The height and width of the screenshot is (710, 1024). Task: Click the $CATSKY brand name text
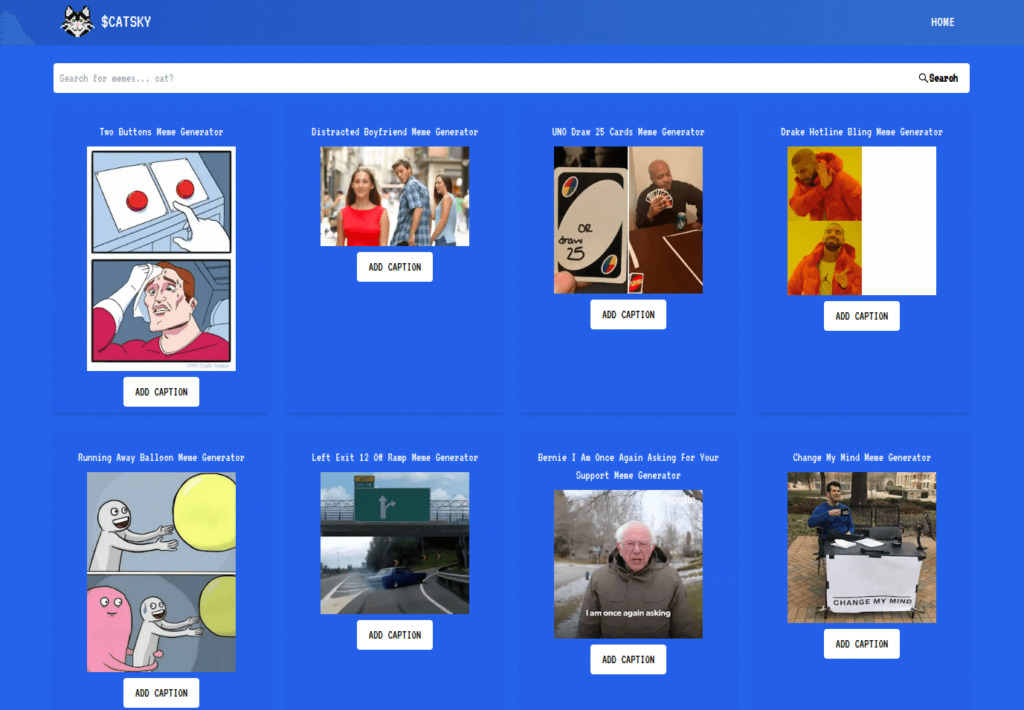[126, 22]
